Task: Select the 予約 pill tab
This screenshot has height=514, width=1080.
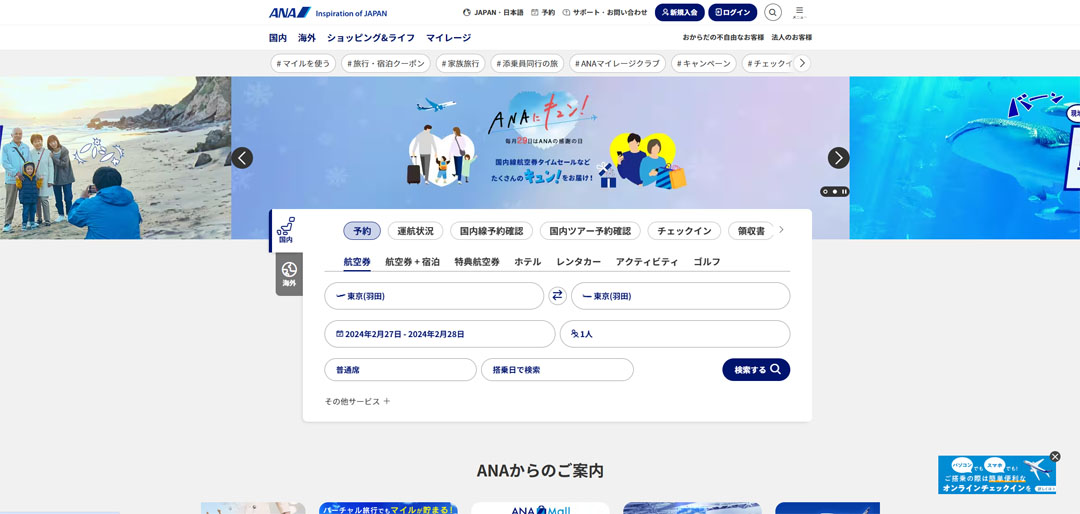Action: coord(362,231)
